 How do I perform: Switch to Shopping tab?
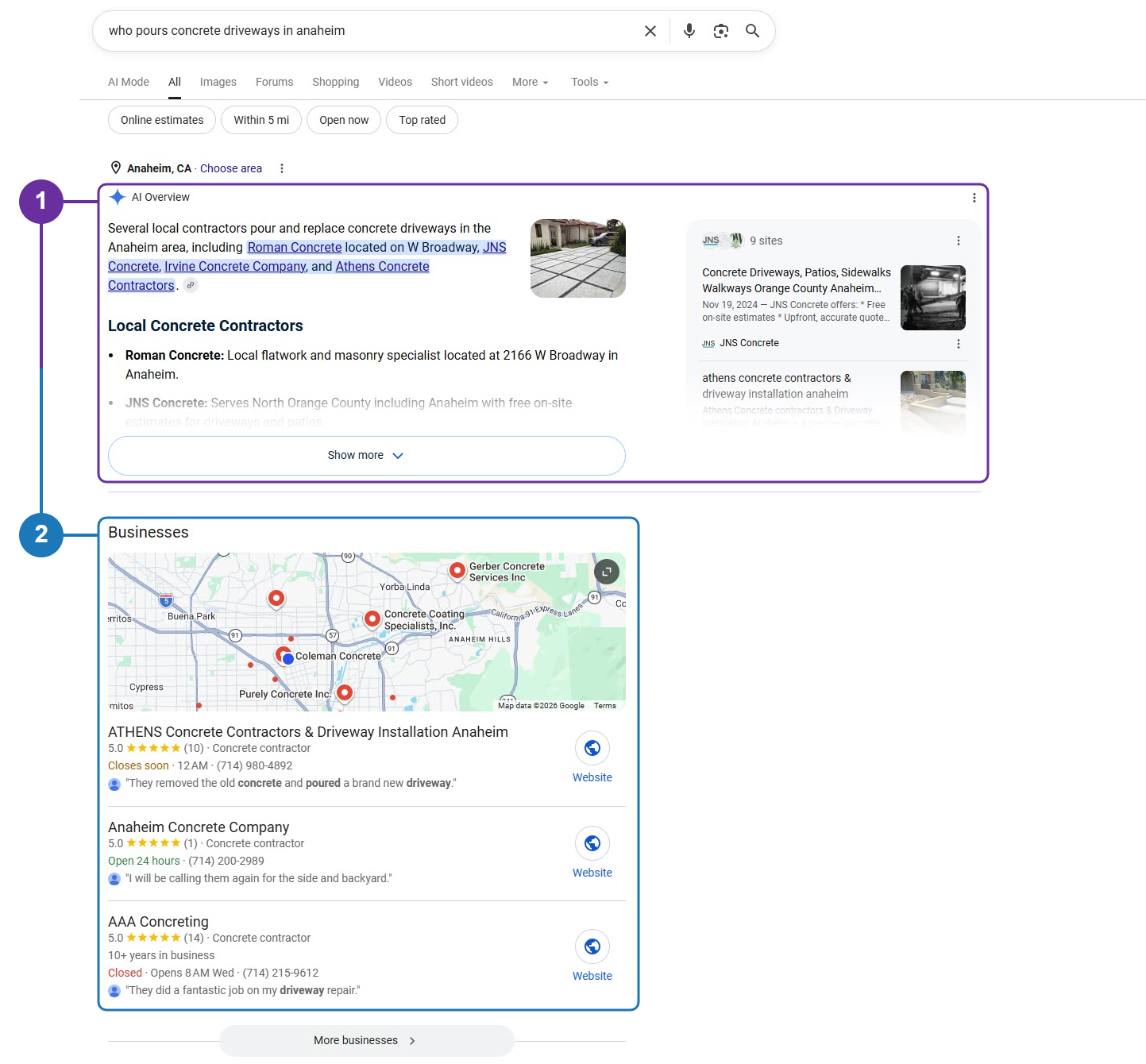tap(335, 82)
